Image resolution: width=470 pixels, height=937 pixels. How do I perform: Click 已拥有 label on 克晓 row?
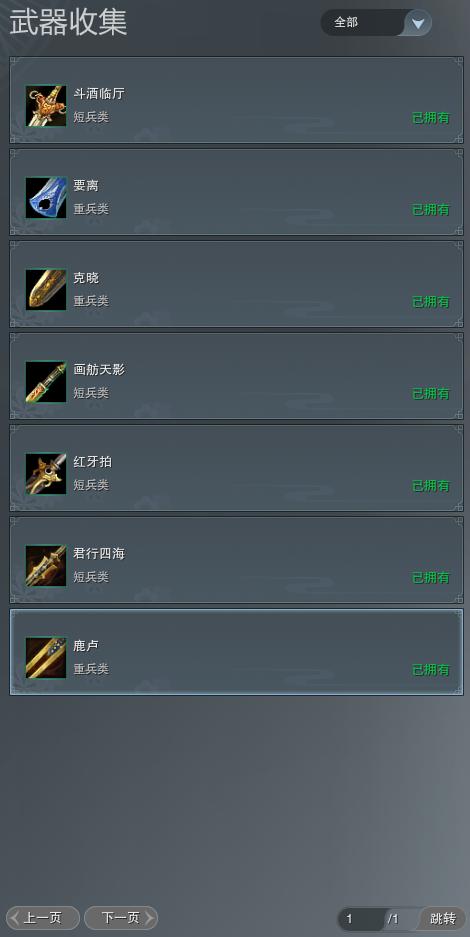coord(431,302)
